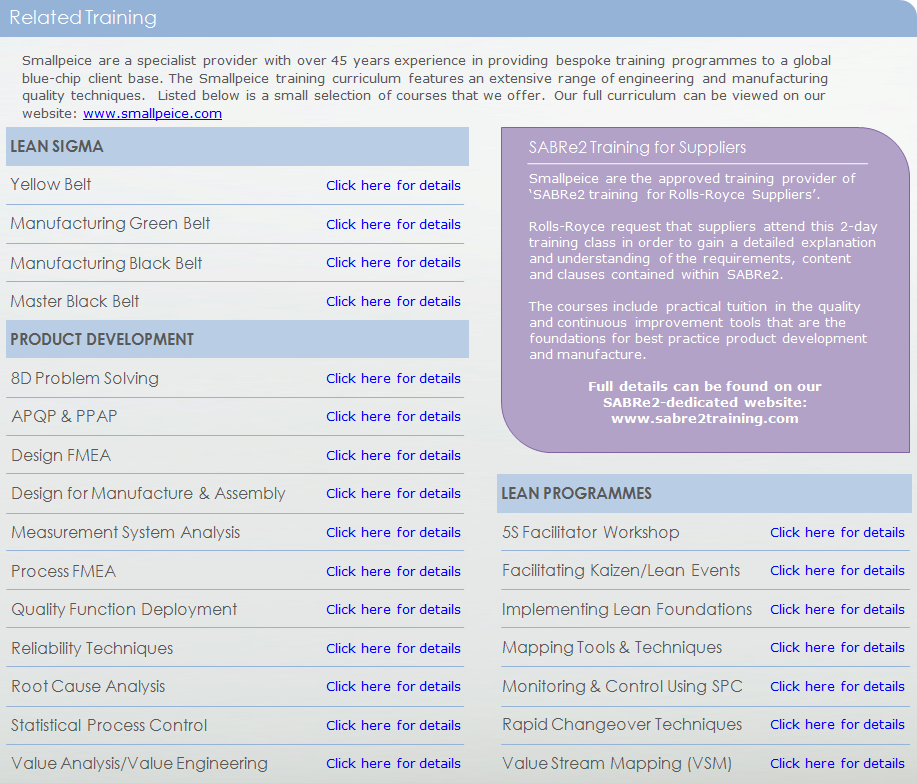Open the www.smallpeice.com website link
Screen dimensions: 917x783
pyautogui.click(x=152, y=114)
